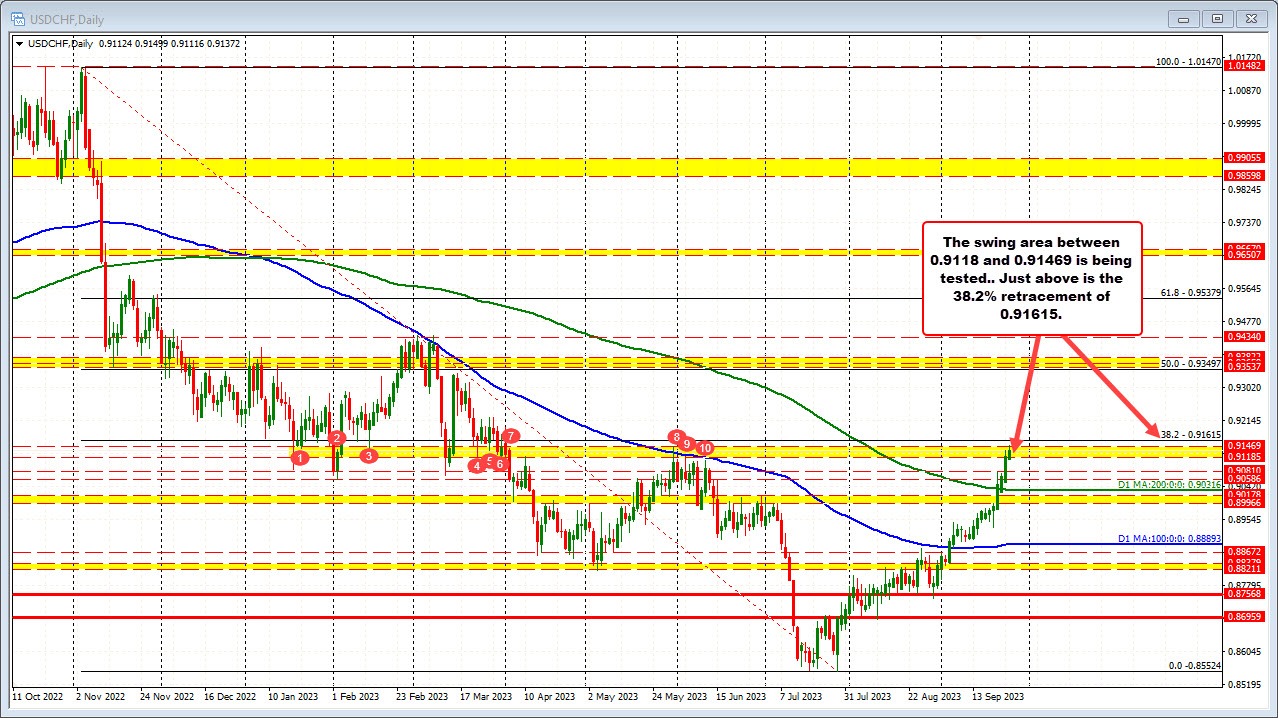1278x718 pixels.
Task: Click the 0.0 - 0.85524 Fibonacci label
Action: click(x=1193, y=664)
